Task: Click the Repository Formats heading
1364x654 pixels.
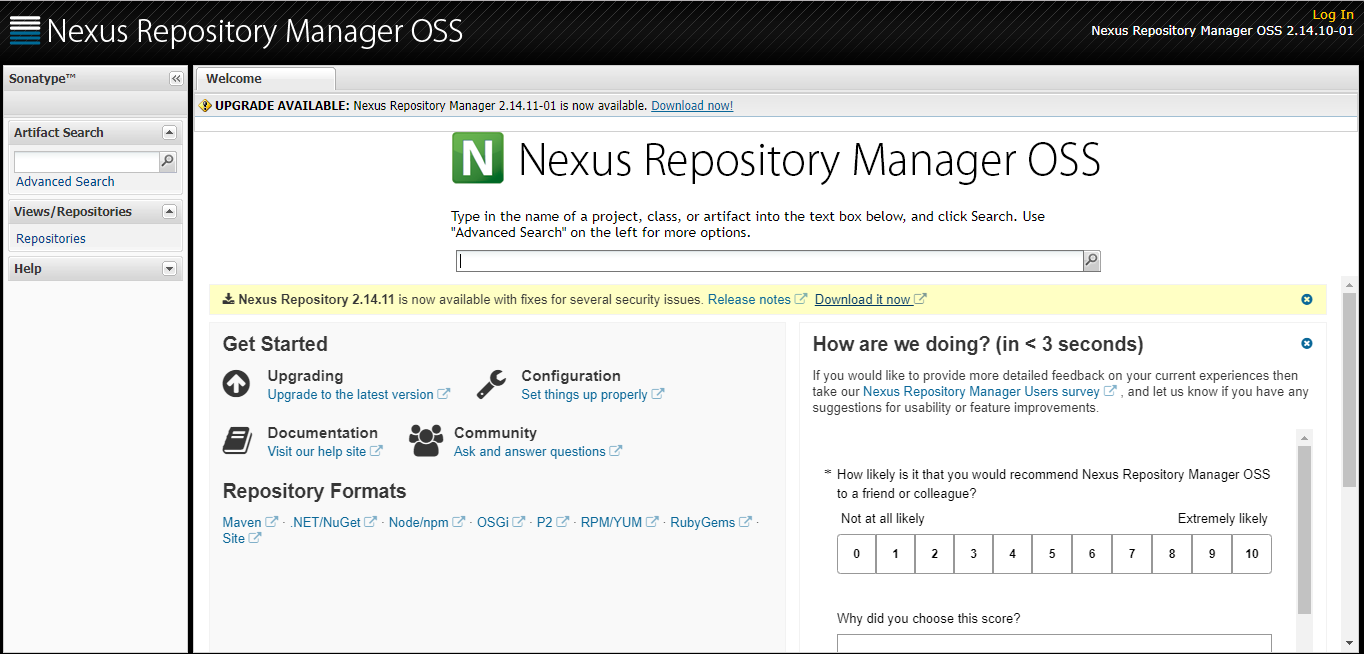Action: 314,491
